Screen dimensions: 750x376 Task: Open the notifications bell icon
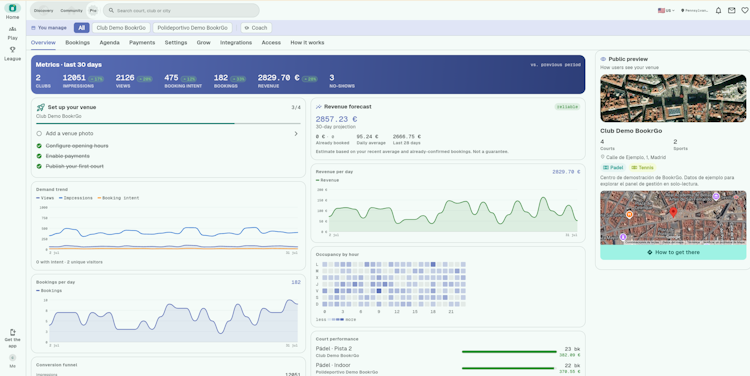click(x=718, y=11)
